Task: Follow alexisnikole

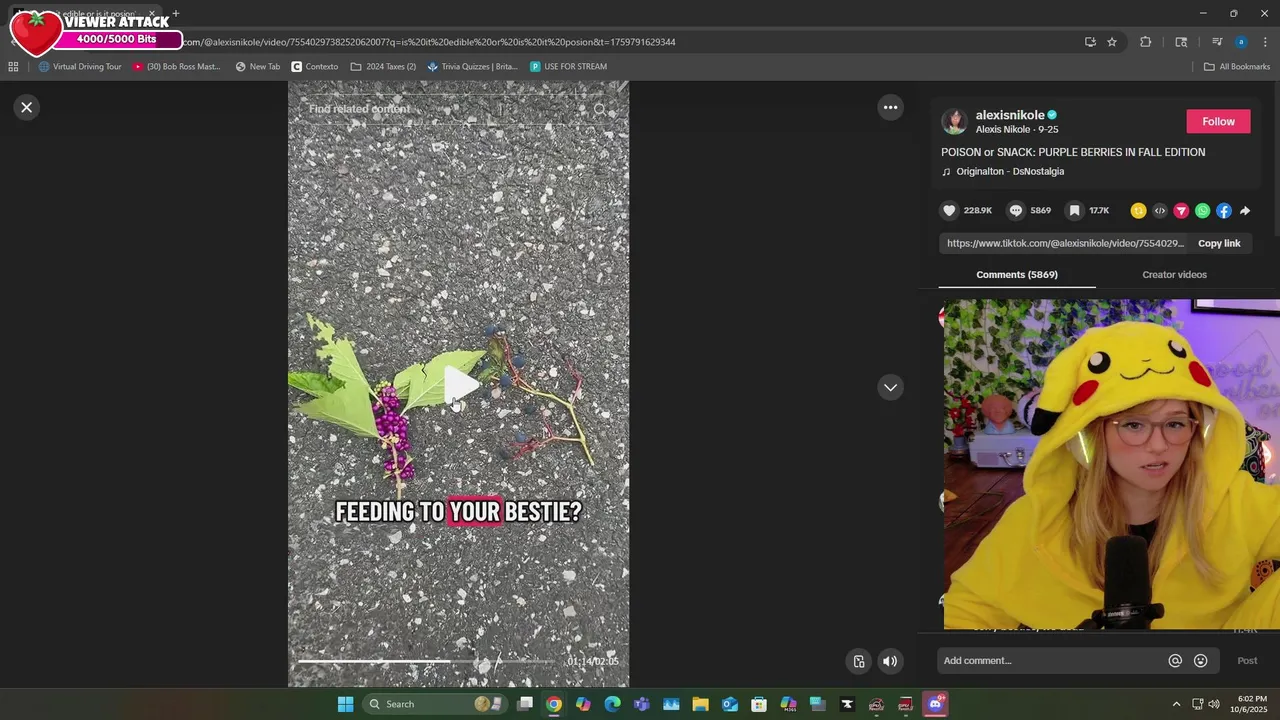Action: tap(1218, 121)
